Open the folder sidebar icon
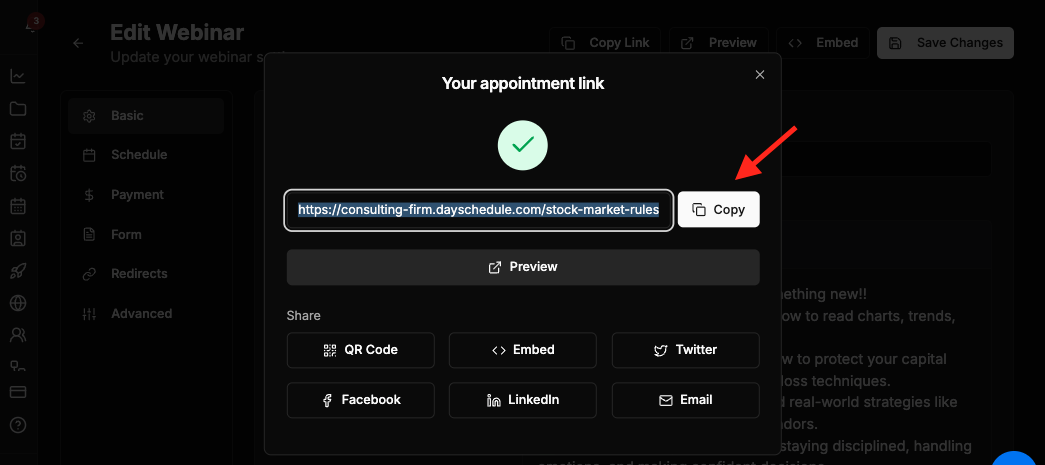 (18, 109)
